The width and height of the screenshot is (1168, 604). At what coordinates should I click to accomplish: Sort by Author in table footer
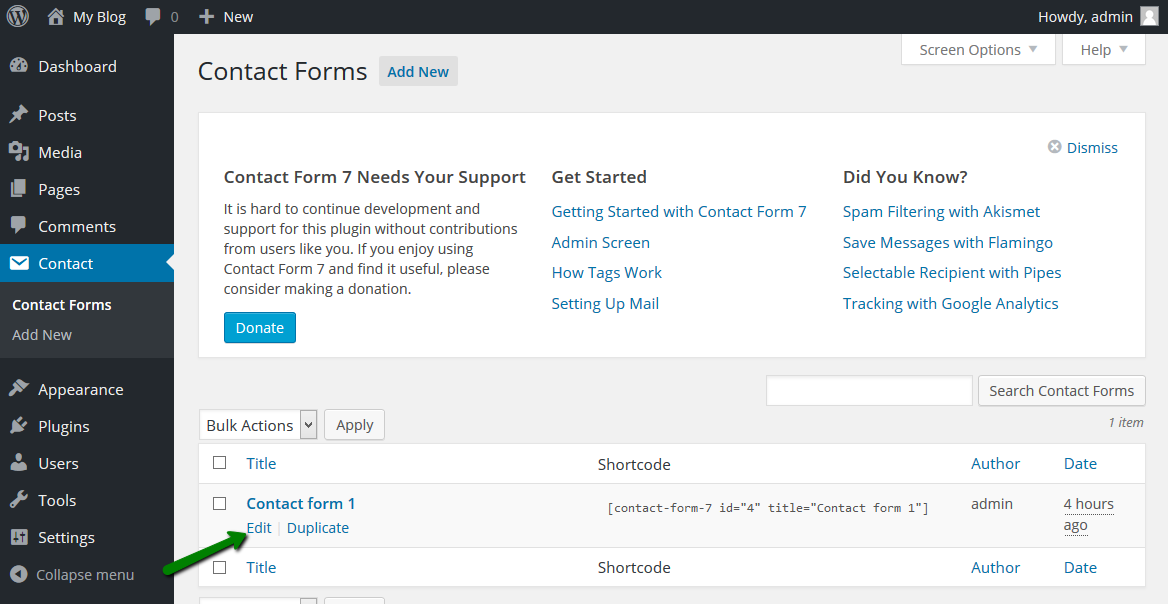click(x=995, y=568)
